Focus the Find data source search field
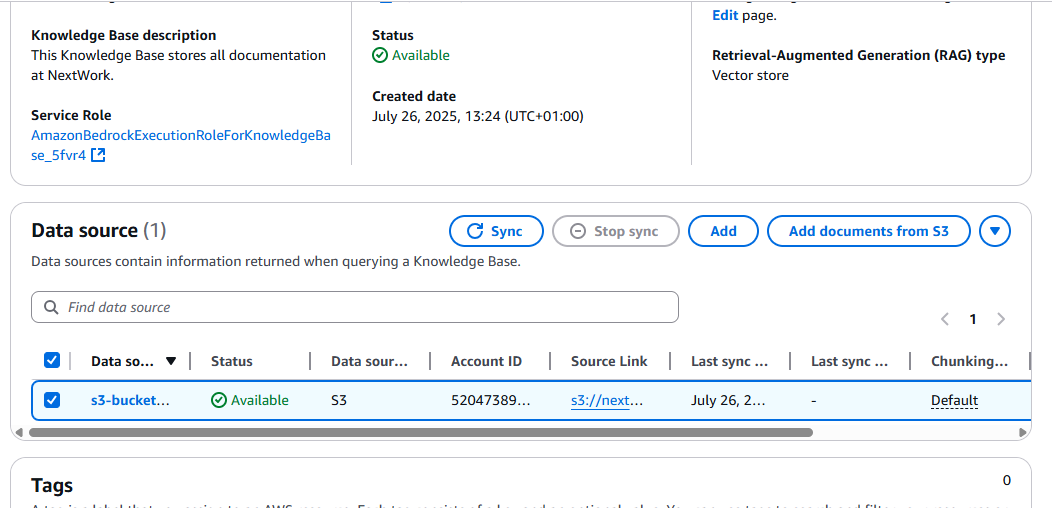 [x=355, y=307]
